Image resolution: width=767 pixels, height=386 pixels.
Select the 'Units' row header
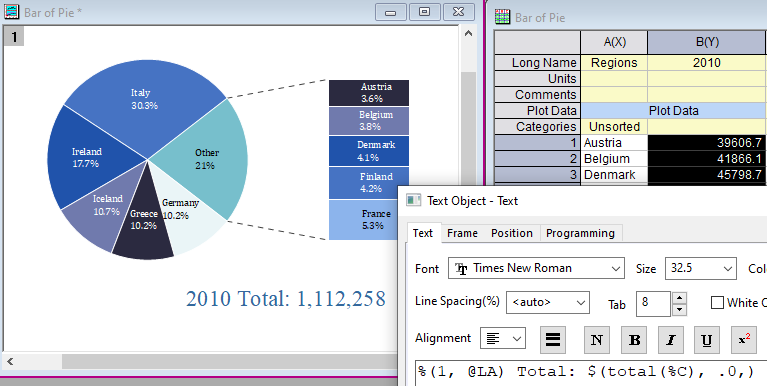click(537, 79)
